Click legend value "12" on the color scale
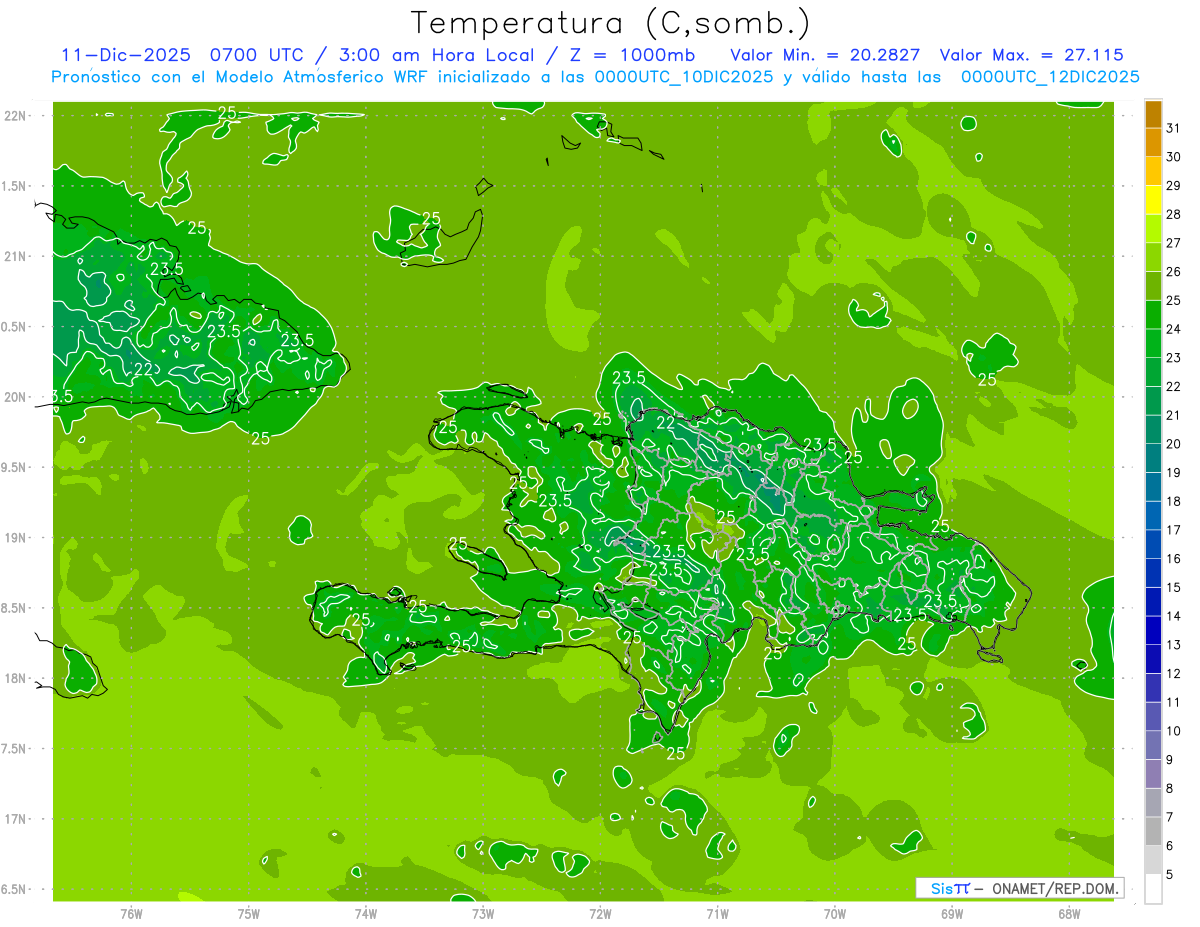Viewport: 1200px width, 927px height. (x=1174, y=674)
